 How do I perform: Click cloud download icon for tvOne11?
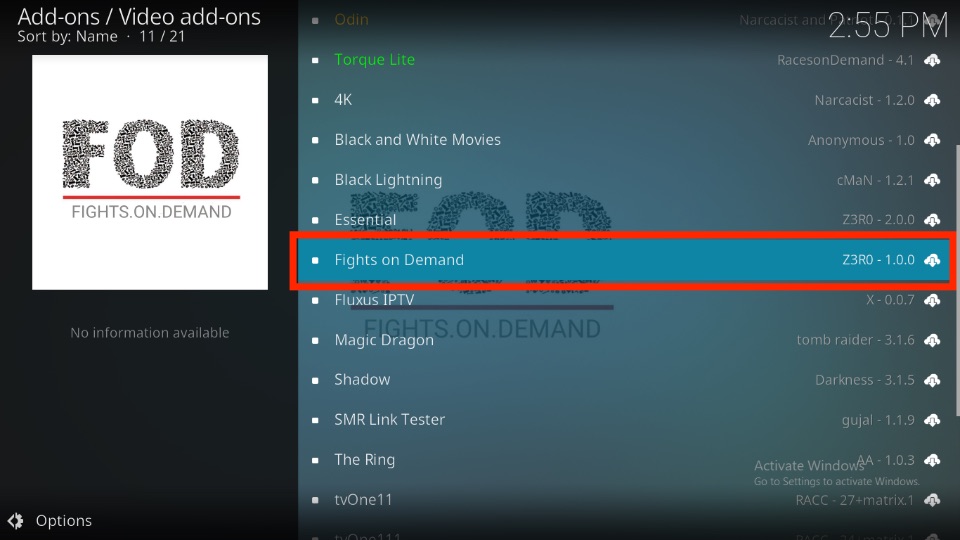tap(932, 500)
